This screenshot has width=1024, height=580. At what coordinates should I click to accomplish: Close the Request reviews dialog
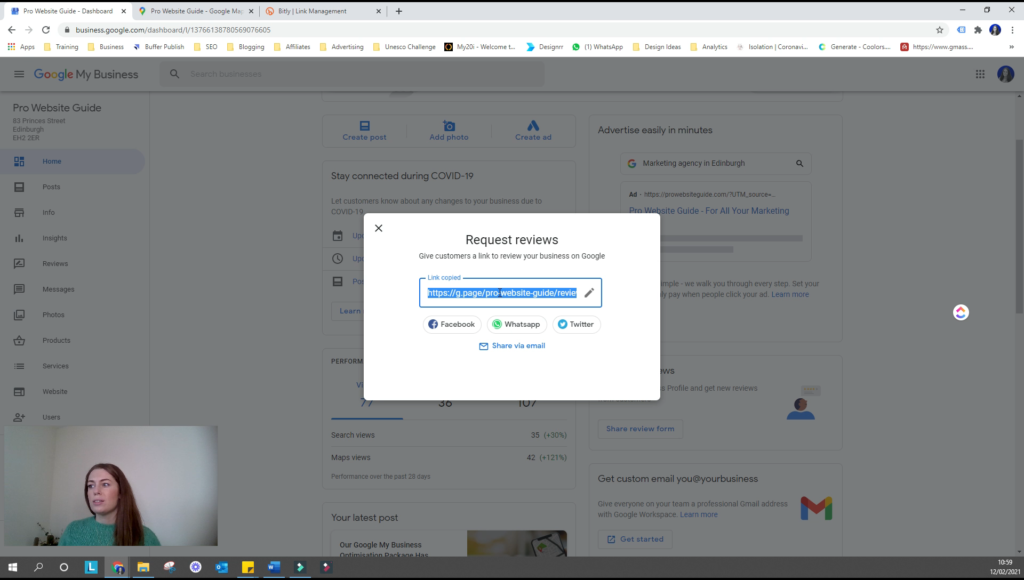tap(378, 228)
